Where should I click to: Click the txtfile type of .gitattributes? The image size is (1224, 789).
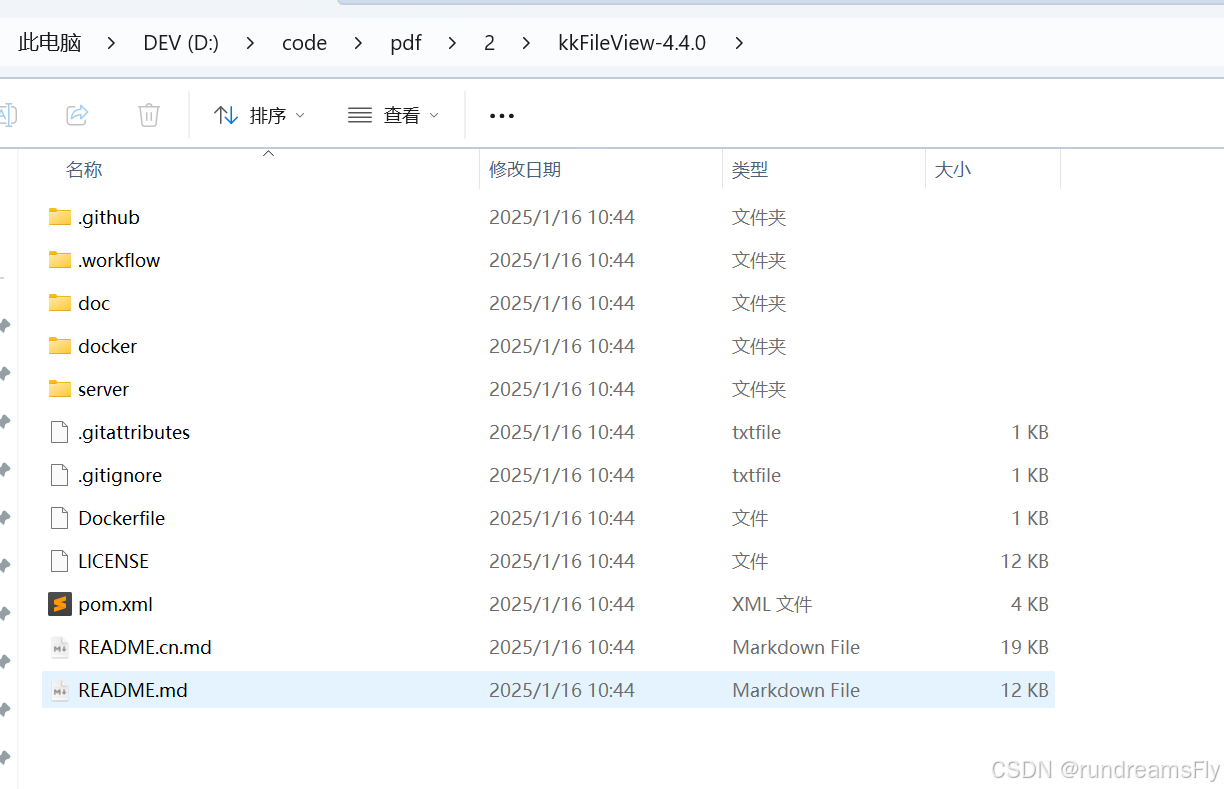756,432
